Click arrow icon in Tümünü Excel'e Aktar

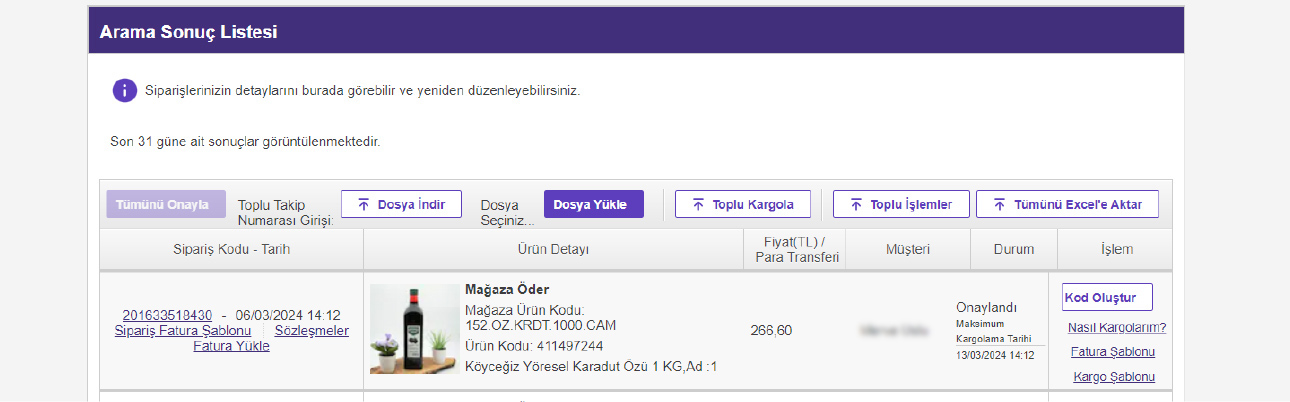coord(999,204)
